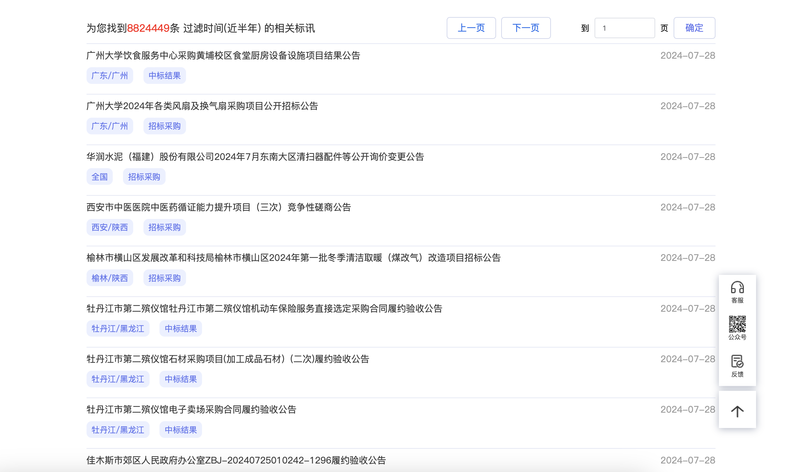Open 广州大学饮食服务中心 食堂厨房设备 result notice
800x472 pixels.
point(223,55)
